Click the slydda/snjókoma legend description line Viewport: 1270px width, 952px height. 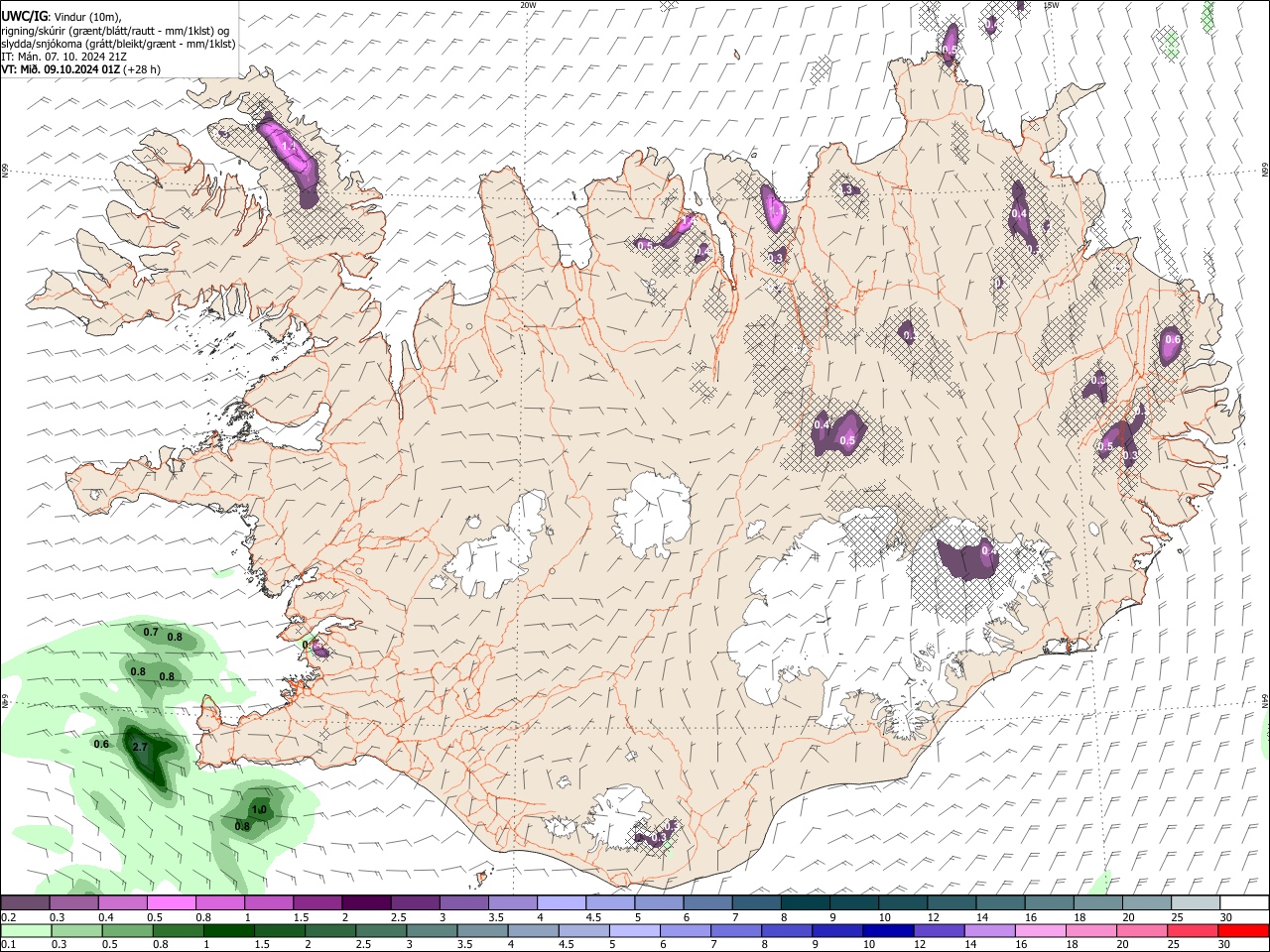coord(118,44)
